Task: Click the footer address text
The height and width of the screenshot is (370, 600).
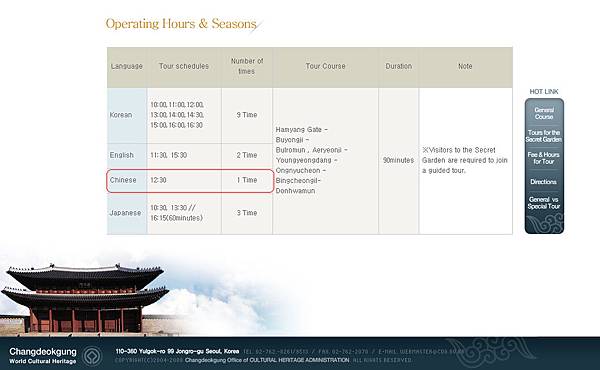Action: [177, 351]
